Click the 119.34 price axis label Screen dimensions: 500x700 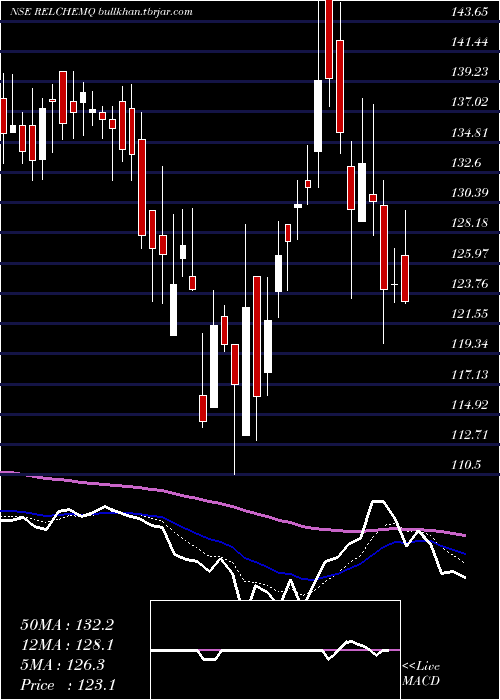pyautogui.click(x=469, y=344)
